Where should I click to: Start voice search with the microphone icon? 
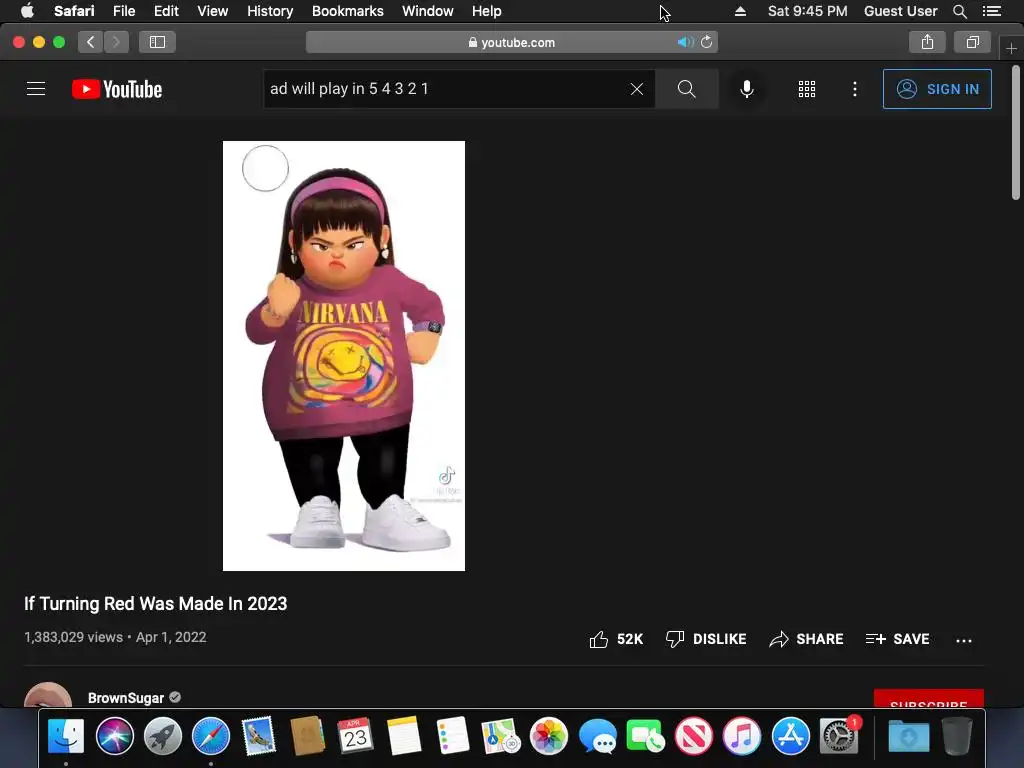(x=746, y=89)
